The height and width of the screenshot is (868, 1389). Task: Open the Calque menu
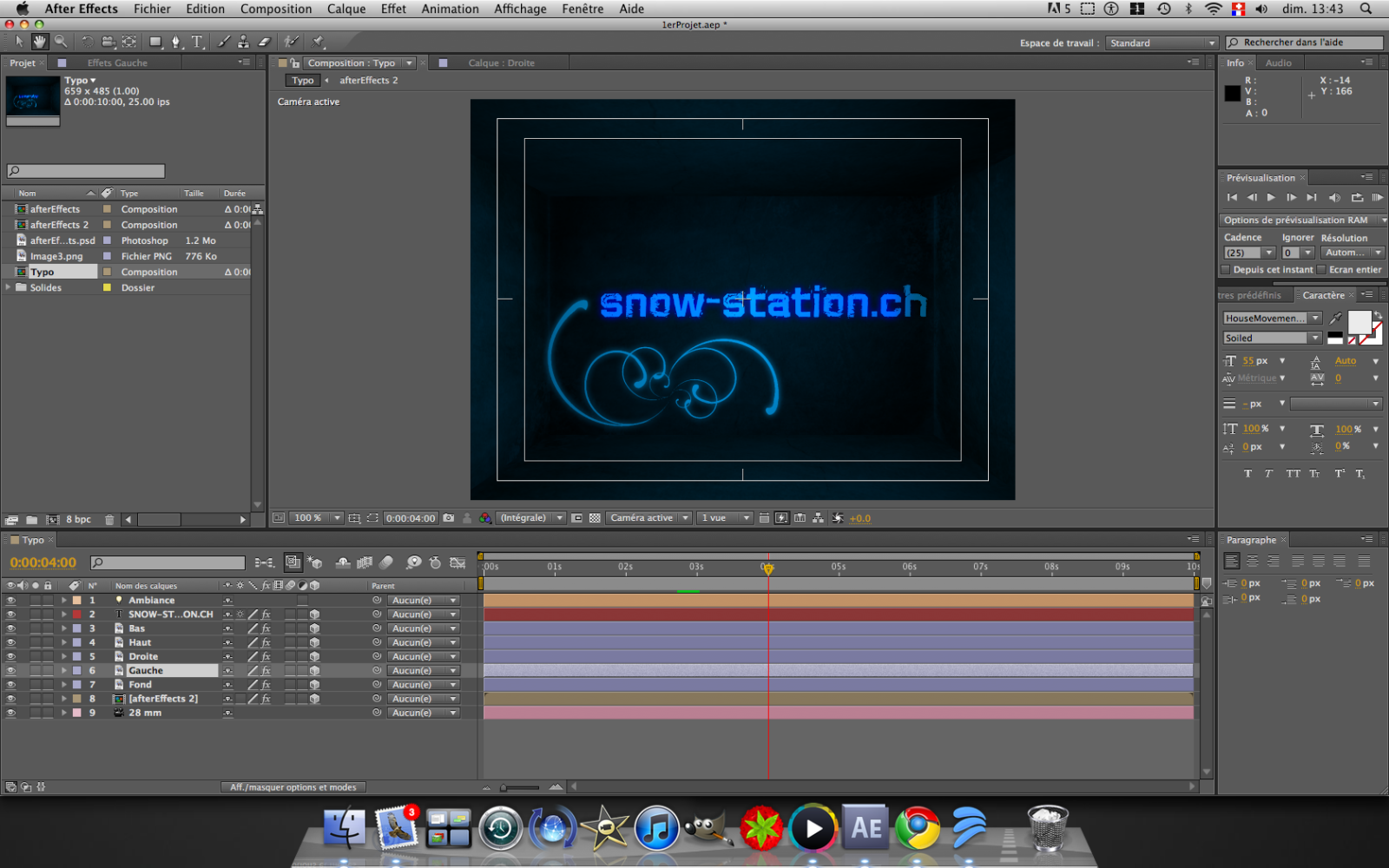tap(346, 9)
